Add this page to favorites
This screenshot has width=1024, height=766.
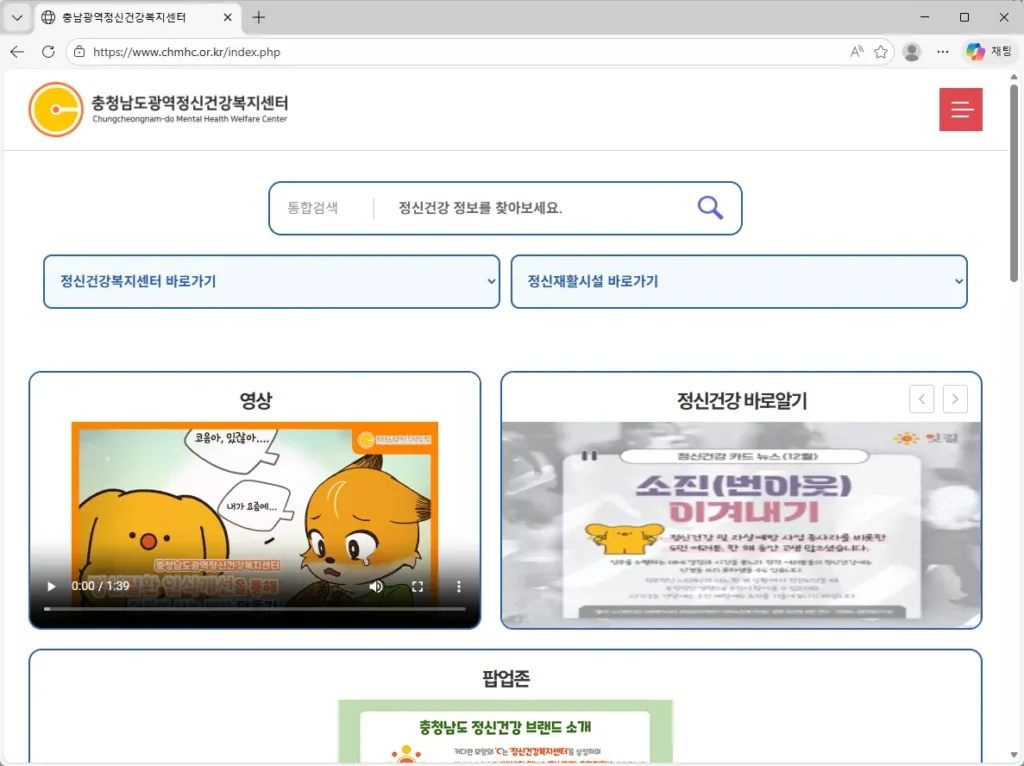coord(881,52)
